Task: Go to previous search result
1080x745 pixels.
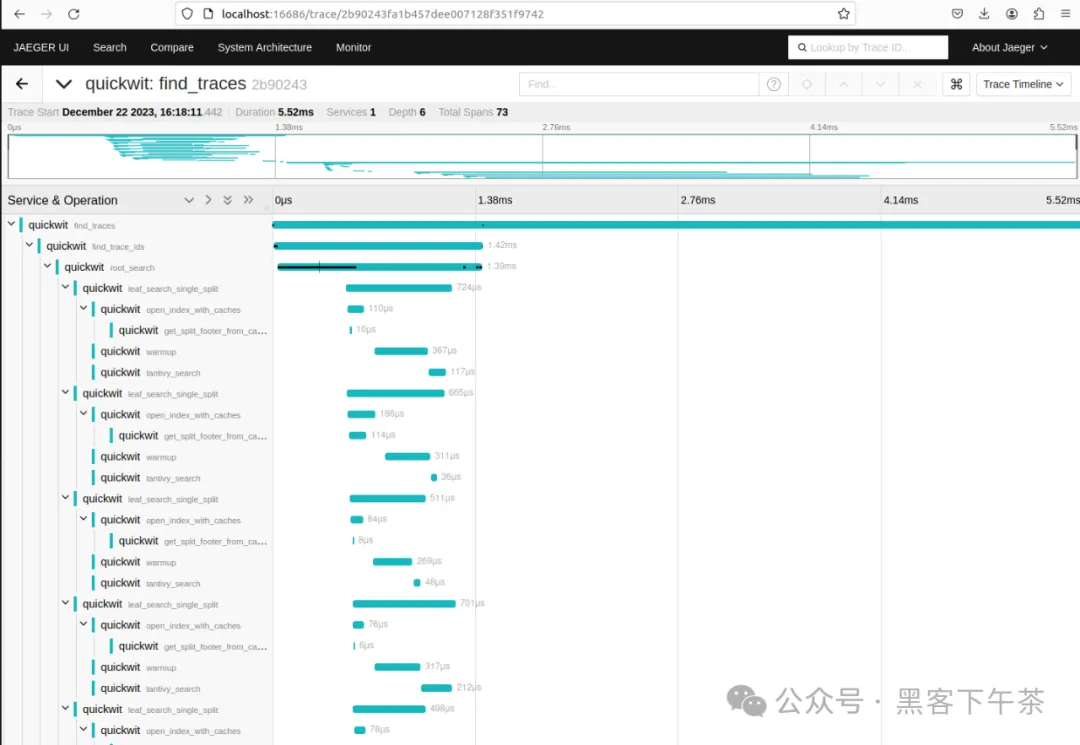Action: 843,84
